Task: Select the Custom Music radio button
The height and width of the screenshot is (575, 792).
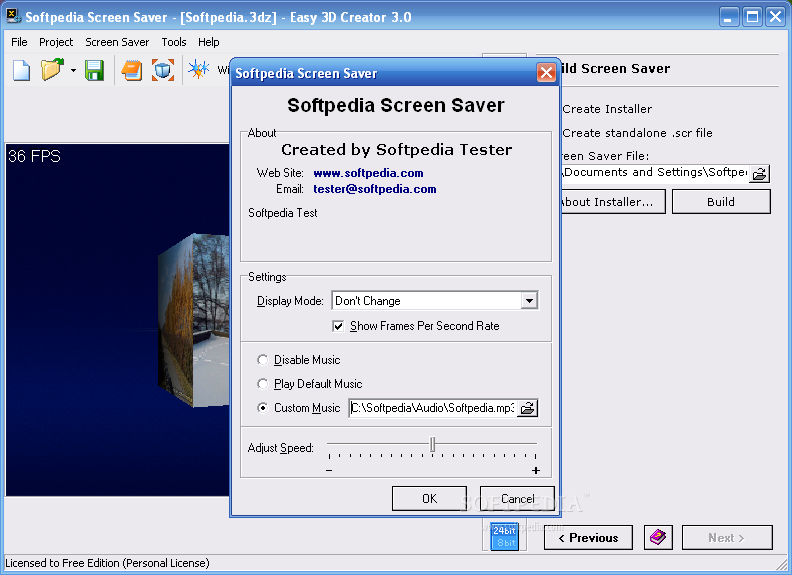Action: point(262,408)
